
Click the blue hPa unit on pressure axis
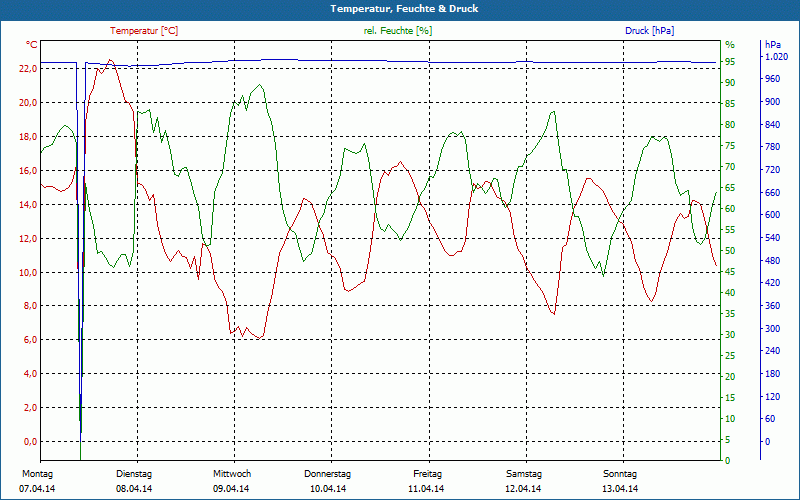(x=773, y=45)
